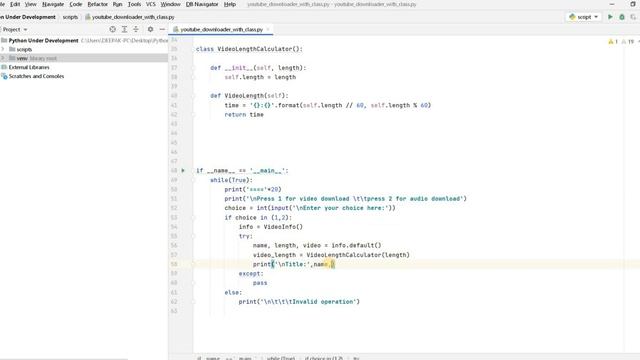Open the Refactor menu
This screenshot has width=640, height=360.
click(x=98, y=4)
